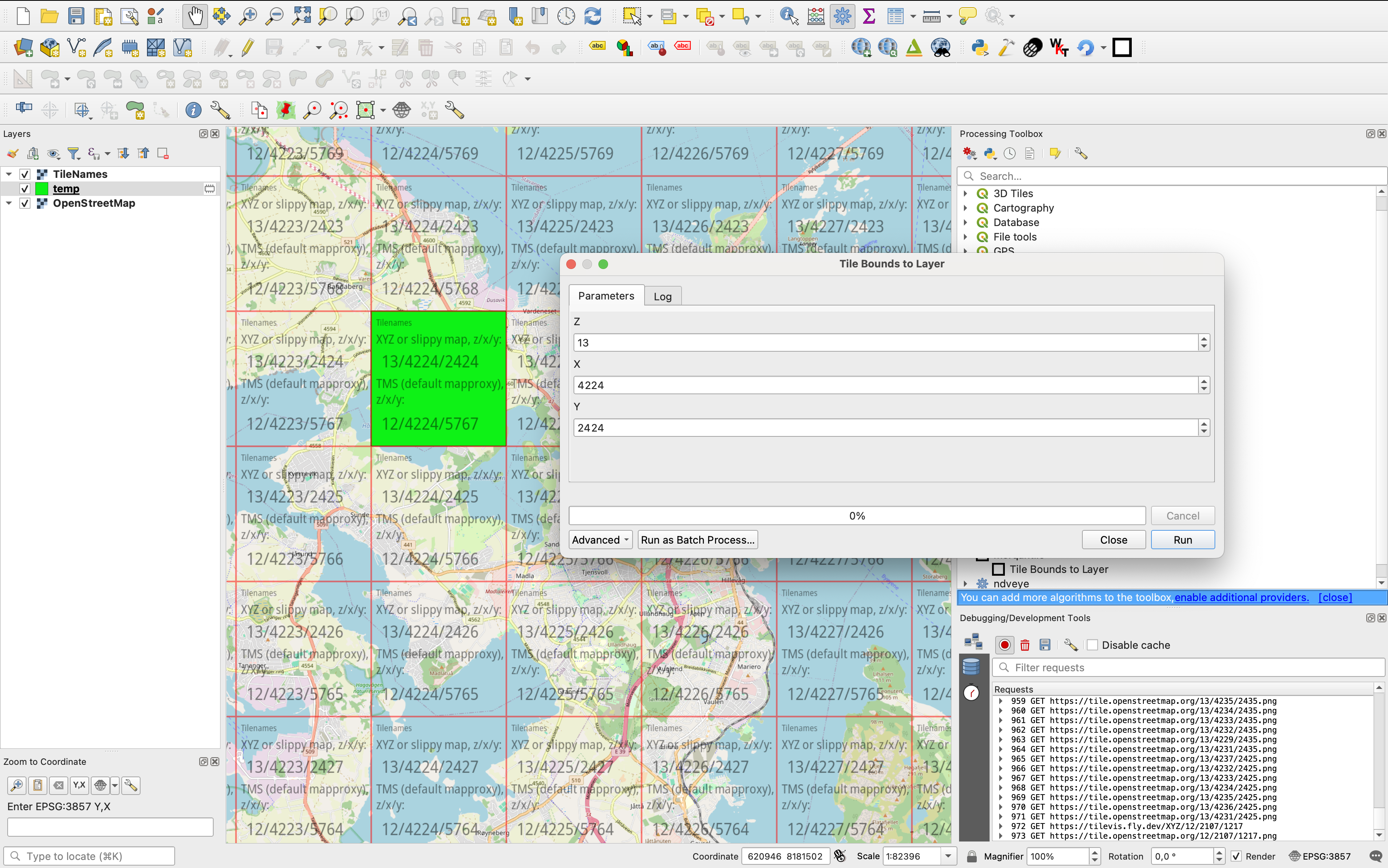Click the red record button in Debugging panel
This screenshot has width=1388, height=868.
[1004, 645]
